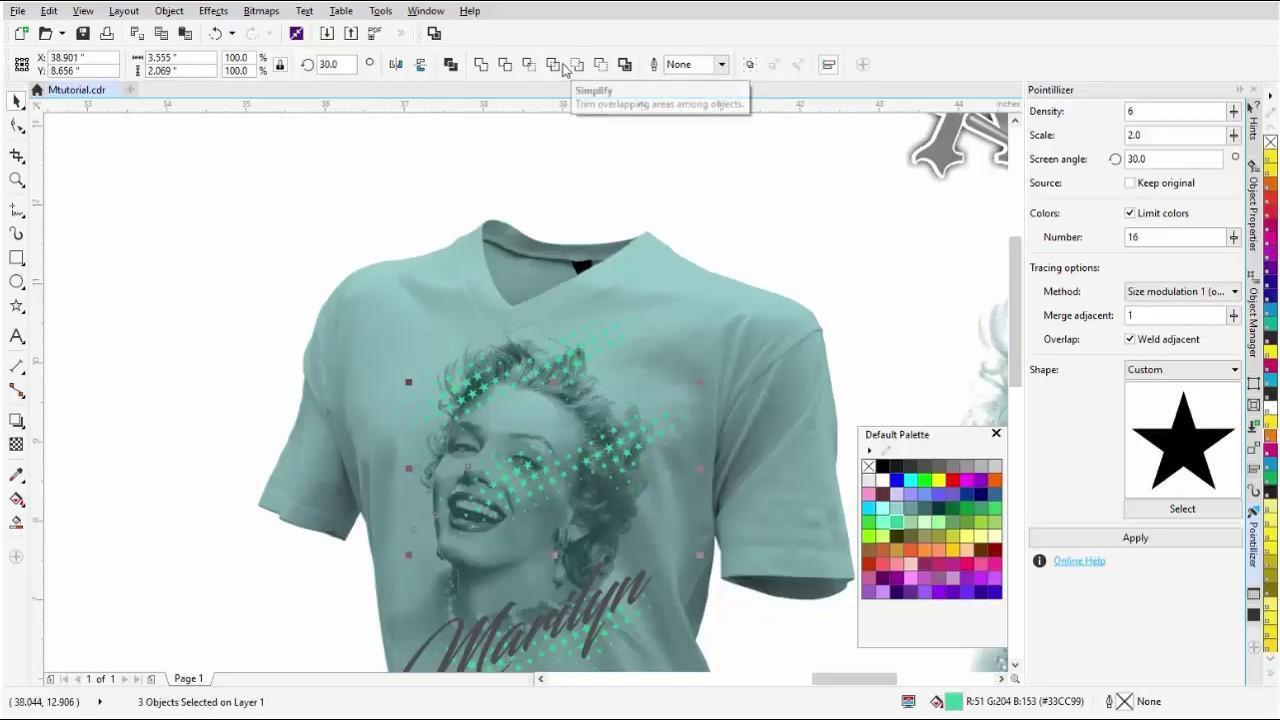The image size is (1280, 720).
Task: Click the star shape preview
Action: [1183, 441]
